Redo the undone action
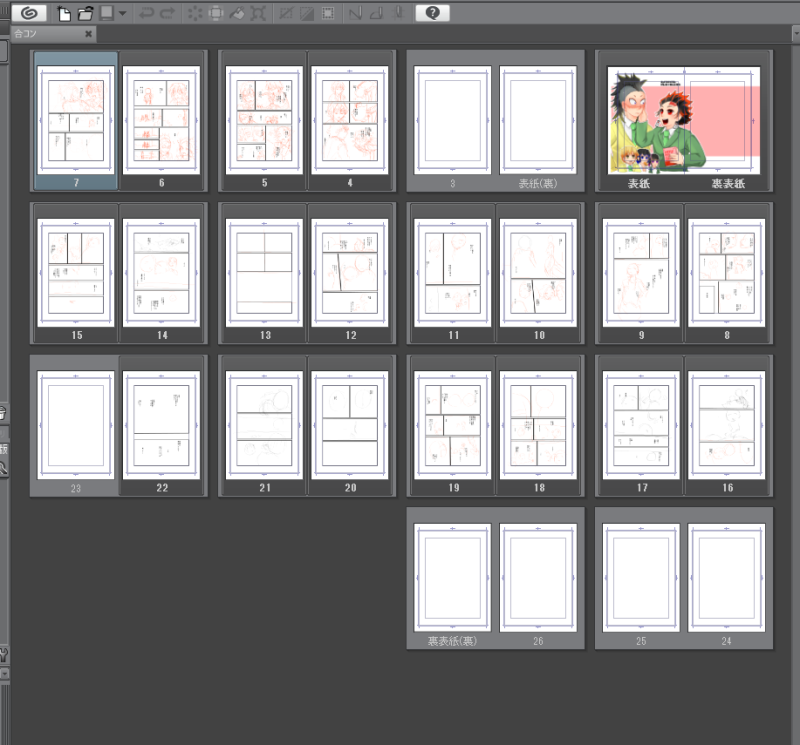 pos(167,13)
